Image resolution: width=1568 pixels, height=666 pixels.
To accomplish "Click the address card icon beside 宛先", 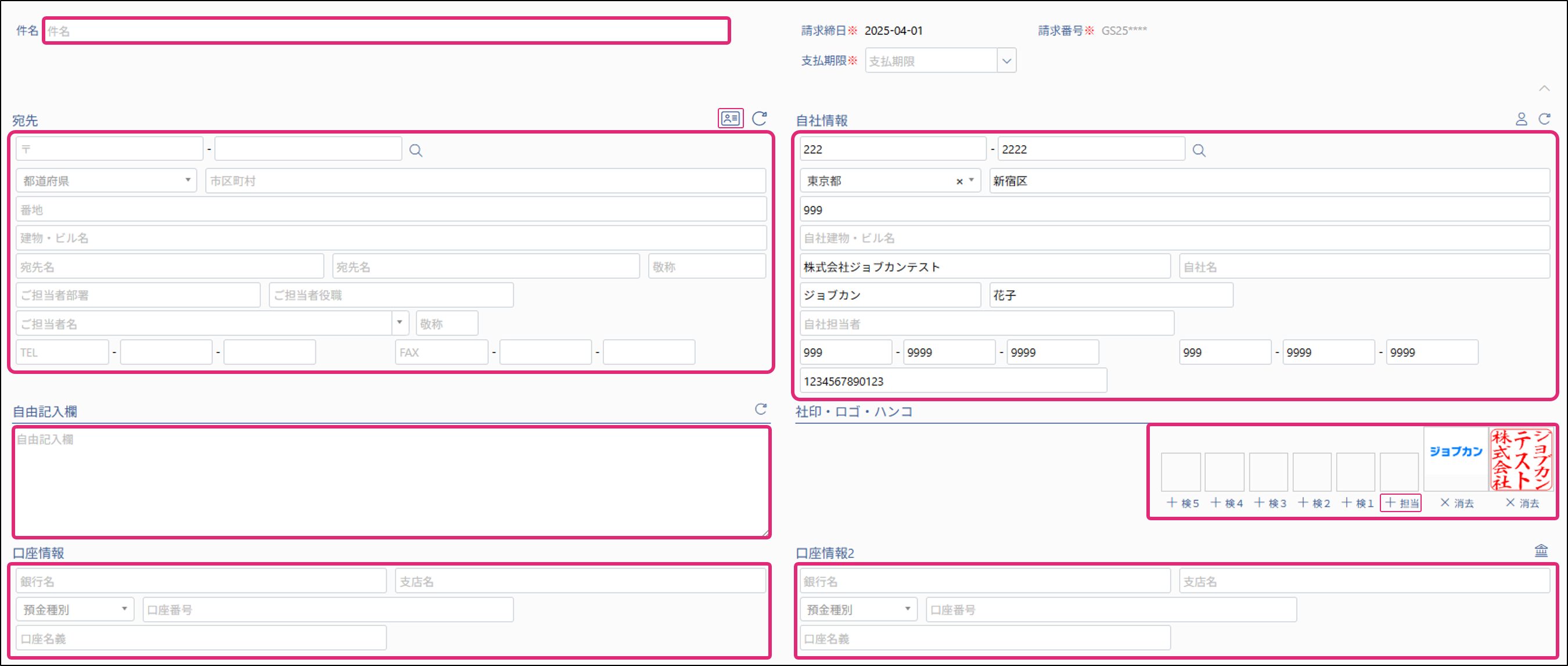I will coord(730,118).
